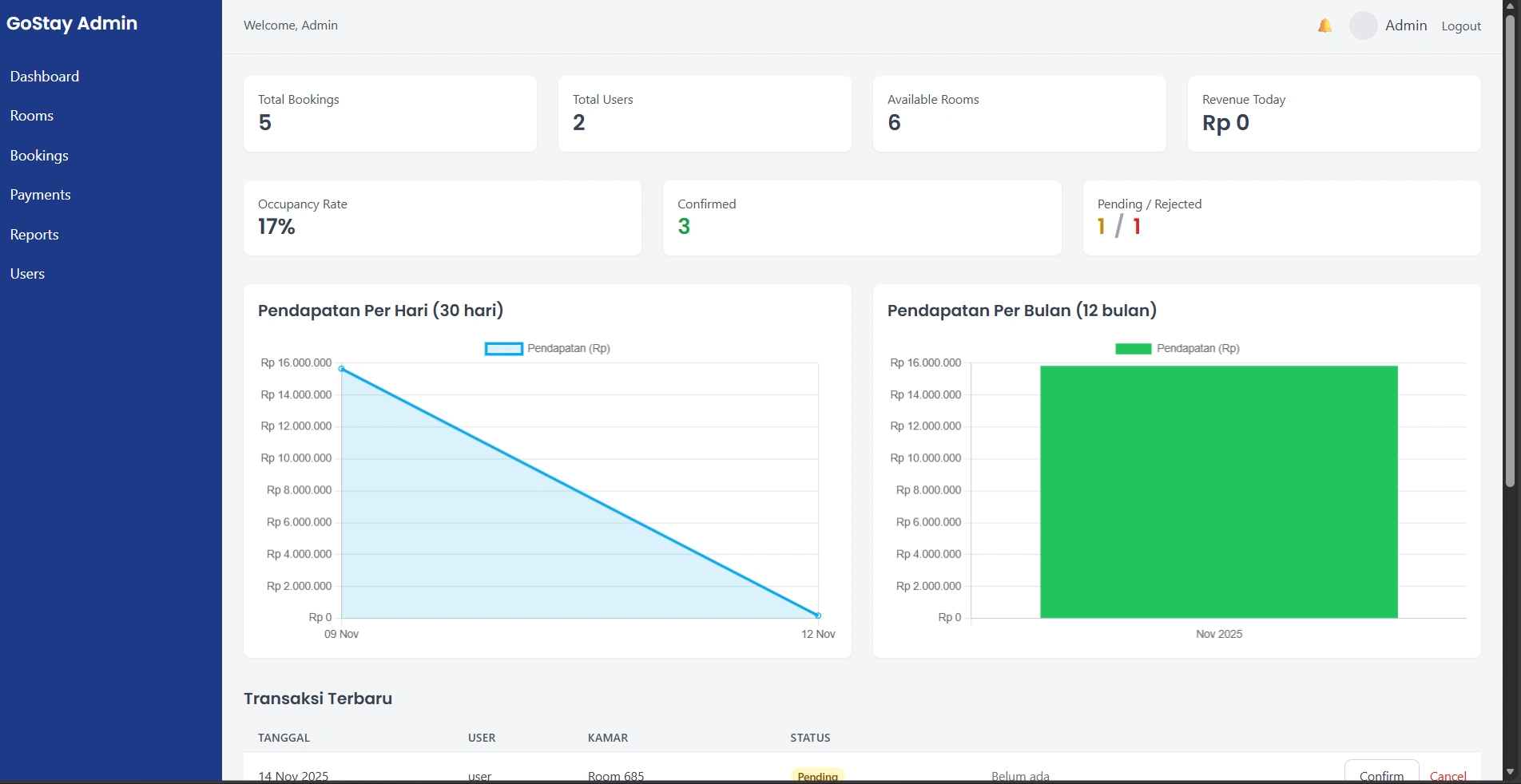Click the page vertical scrollbar thumb
Viewport: 1521px width, 784px height.
(1510, 251)
